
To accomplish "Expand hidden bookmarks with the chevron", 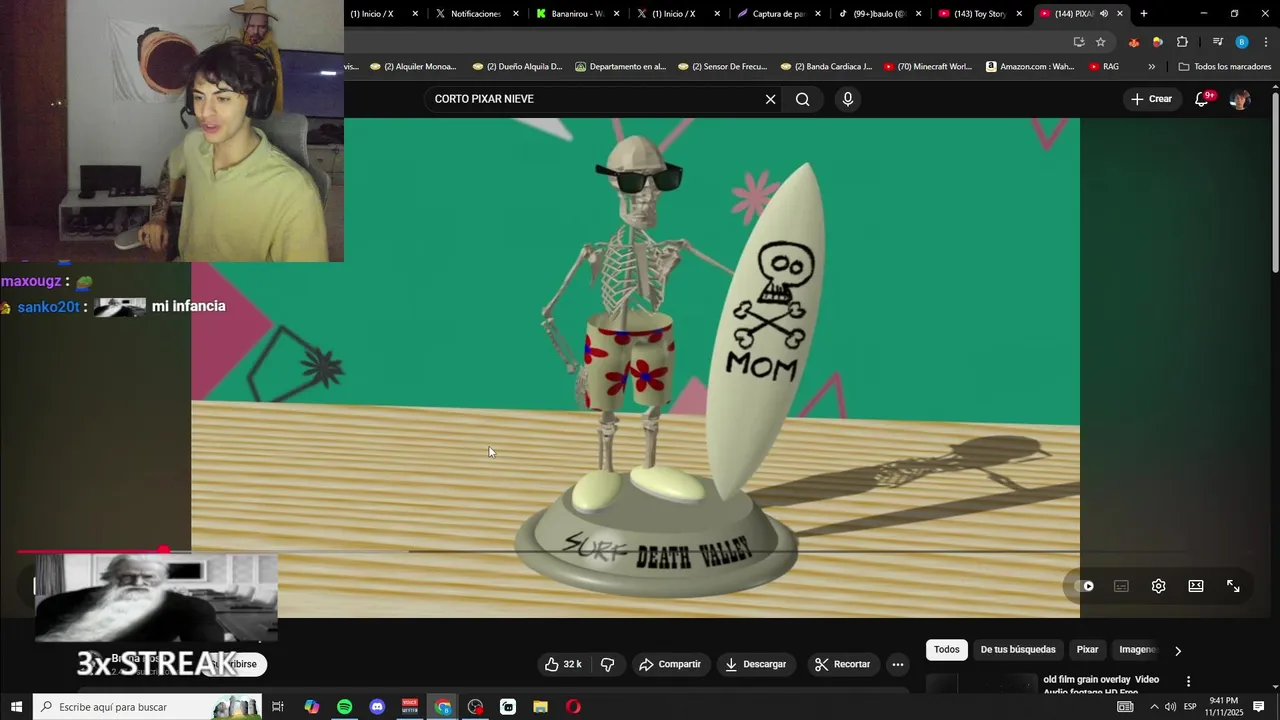I will pos(1152,67).
